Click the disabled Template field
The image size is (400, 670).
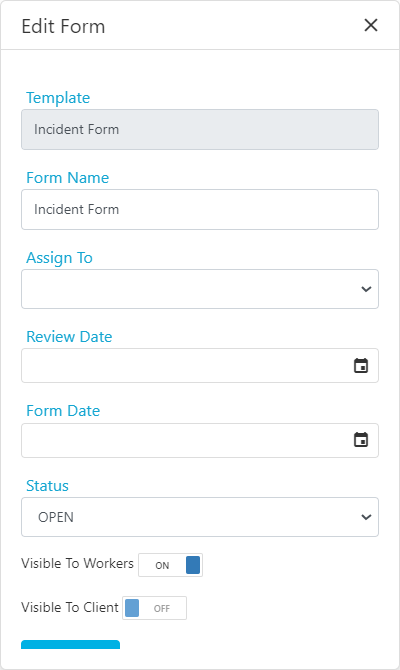point(200,129)
